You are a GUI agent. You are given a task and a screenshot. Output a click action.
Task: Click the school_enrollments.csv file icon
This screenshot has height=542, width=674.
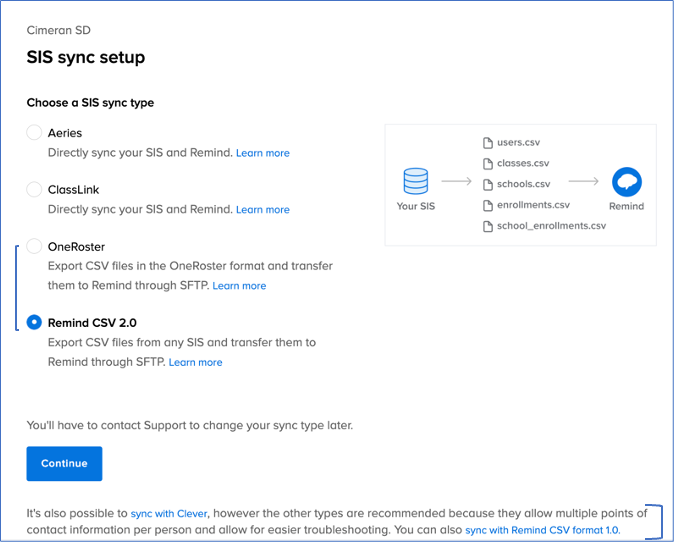pyautogui.click(x=488, y=226)
